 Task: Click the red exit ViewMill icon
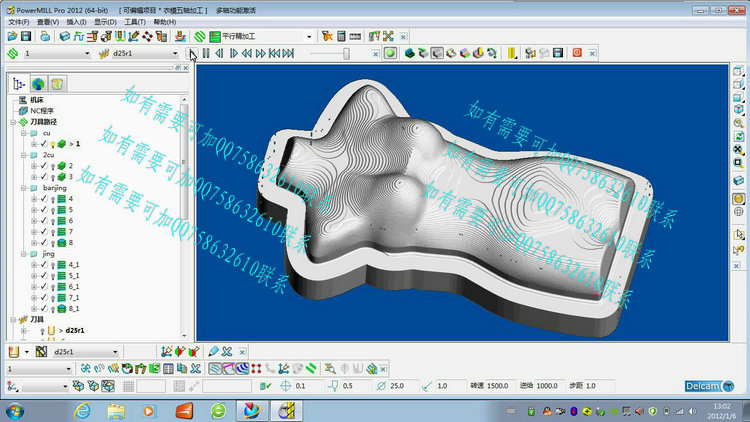[x=577, y=53]
